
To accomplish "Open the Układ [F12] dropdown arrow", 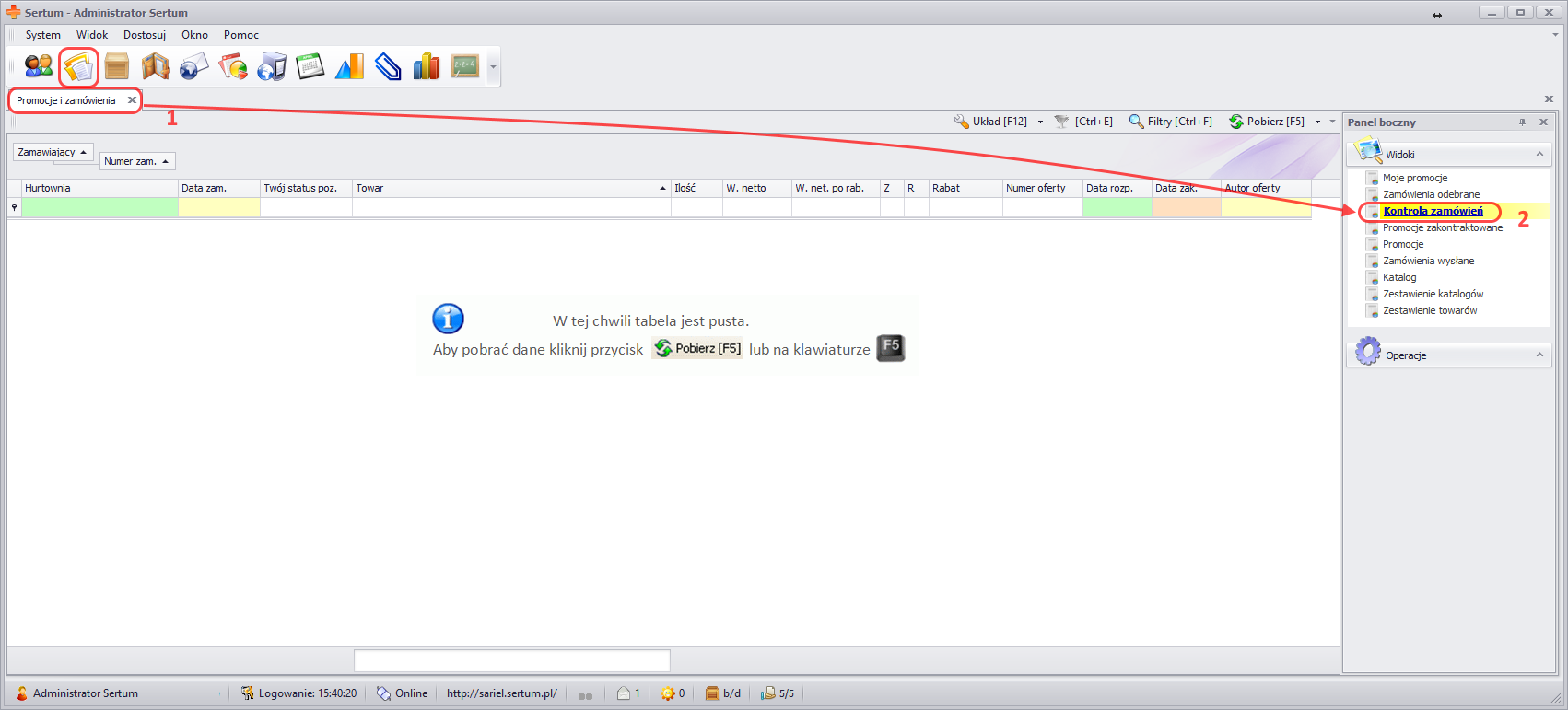I will [1040, 122].
